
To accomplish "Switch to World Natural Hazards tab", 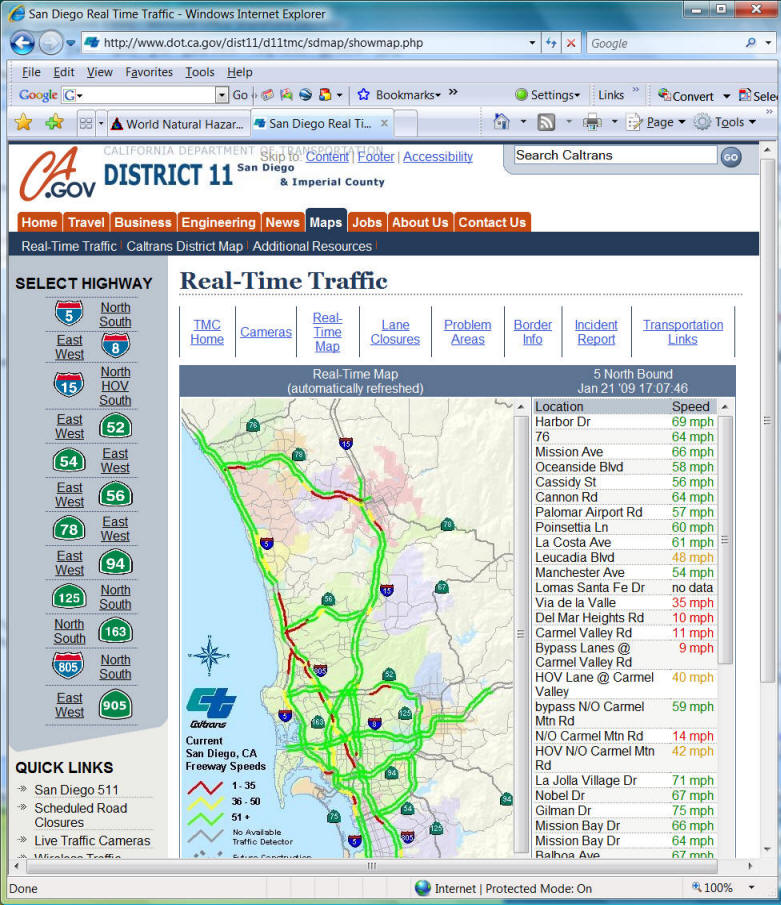I will [x=178, y=124].
